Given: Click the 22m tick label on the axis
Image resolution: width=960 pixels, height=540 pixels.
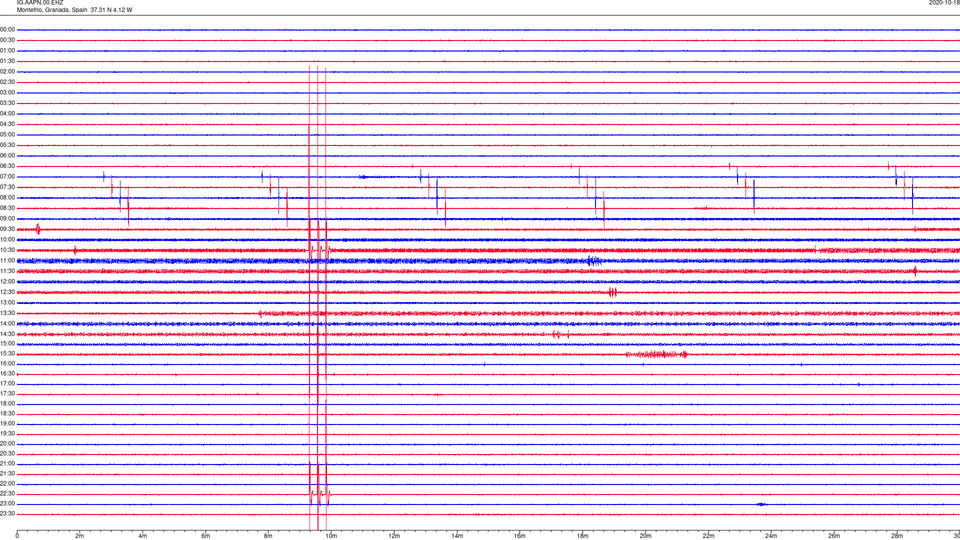Looking at the screenshot, I should (x=708, y=536).
